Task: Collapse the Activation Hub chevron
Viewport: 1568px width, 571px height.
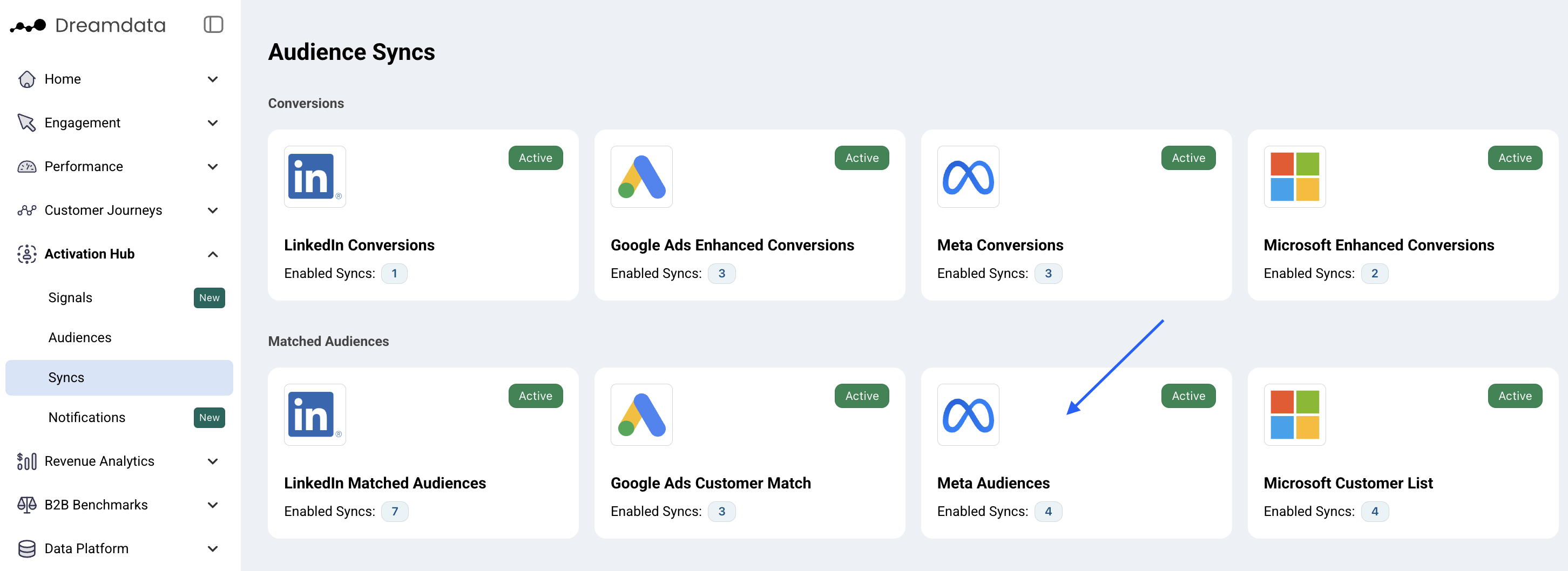Action: click(212, 254)
